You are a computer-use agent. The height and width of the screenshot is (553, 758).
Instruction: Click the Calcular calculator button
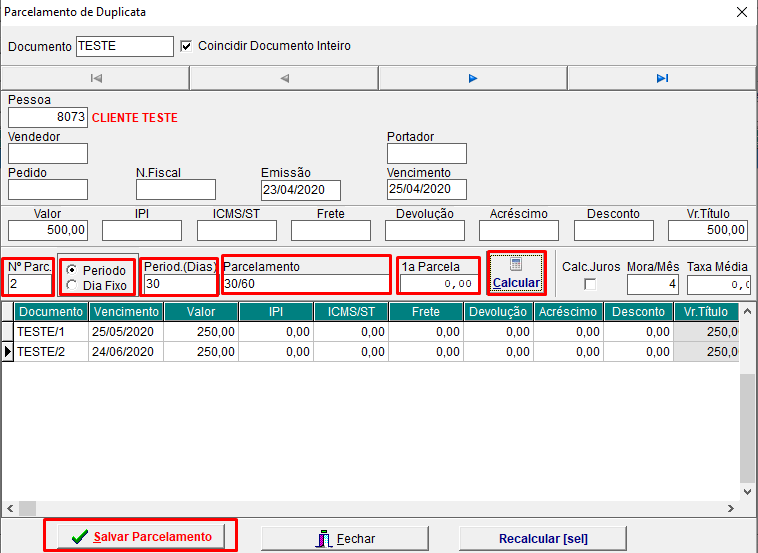coord(516,274)
